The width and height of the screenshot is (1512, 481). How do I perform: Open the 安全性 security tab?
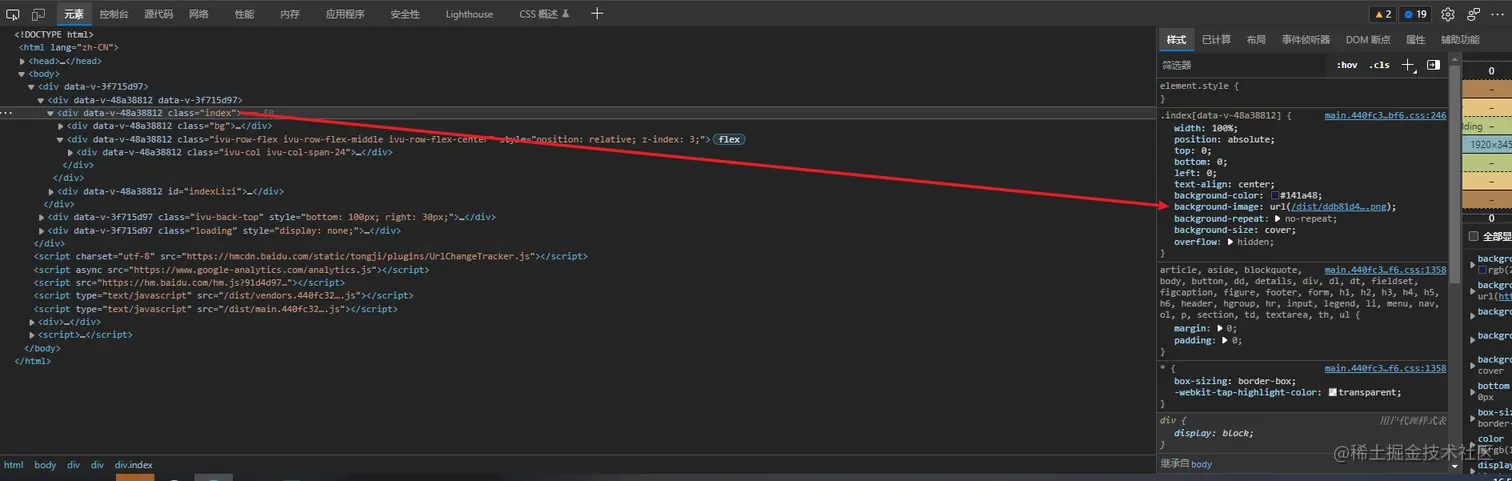pos(405,14)
